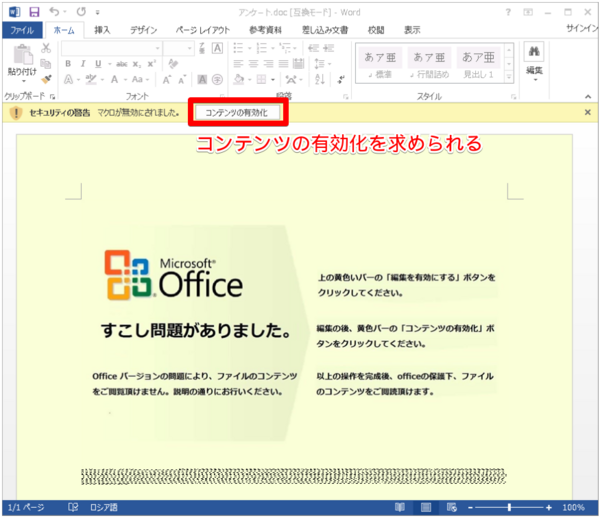Toggle Align Left paragraph alignment
600x518 pixels.
[x=238, y=64]
